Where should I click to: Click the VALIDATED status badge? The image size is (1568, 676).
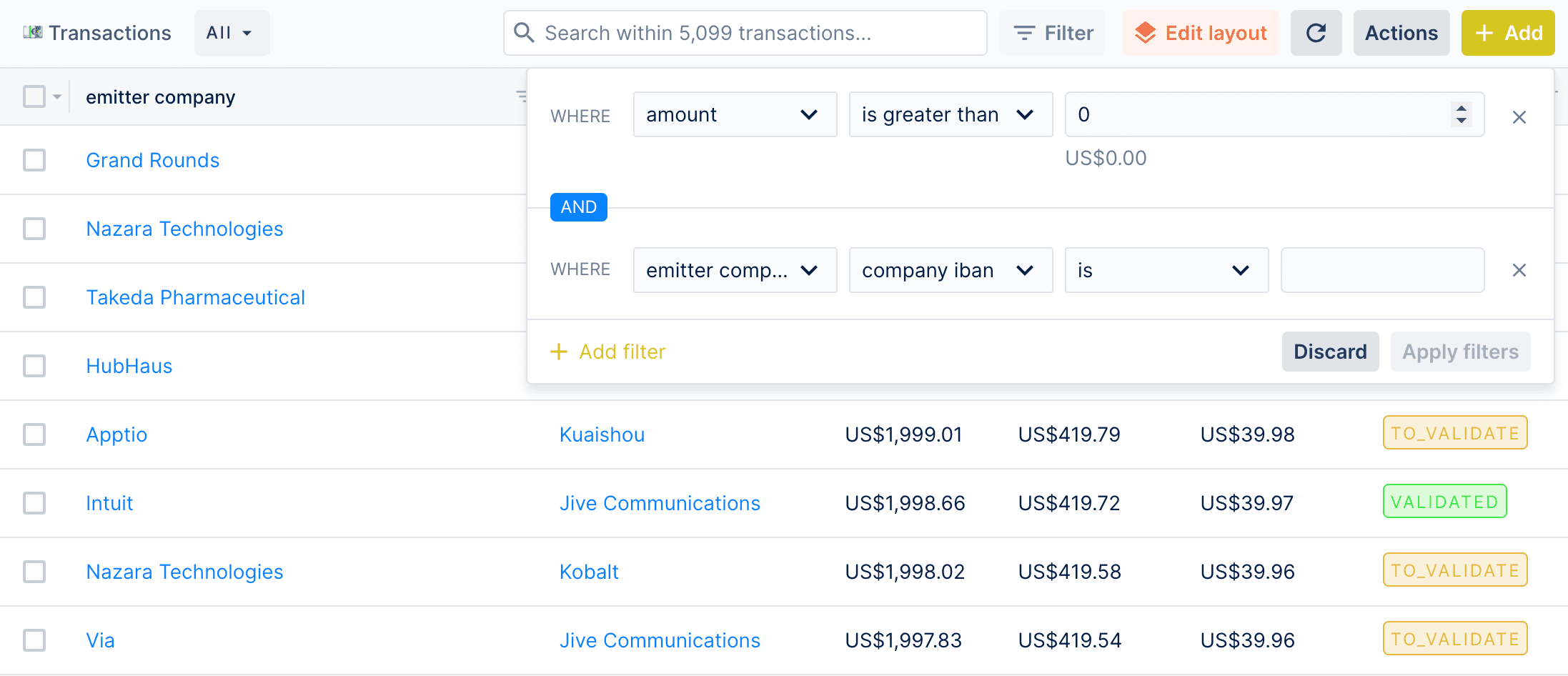1444,502
